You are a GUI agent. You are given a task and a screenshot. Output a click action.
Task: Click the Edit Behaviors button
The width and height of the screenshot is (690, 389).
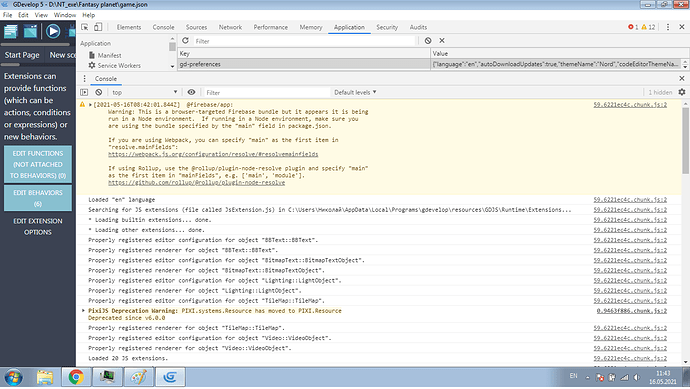tap(38, 198)
